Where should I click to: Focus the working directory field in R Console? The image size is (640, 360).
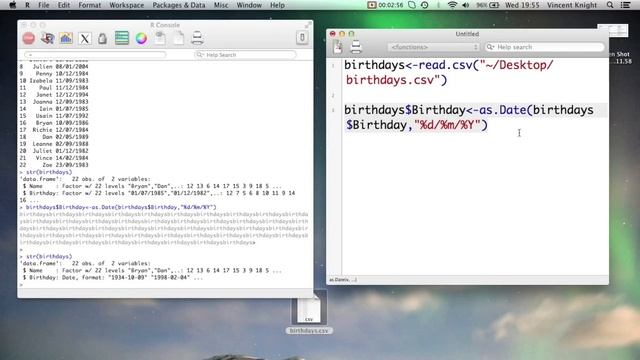pyautogui.click(x=95, y=54)
